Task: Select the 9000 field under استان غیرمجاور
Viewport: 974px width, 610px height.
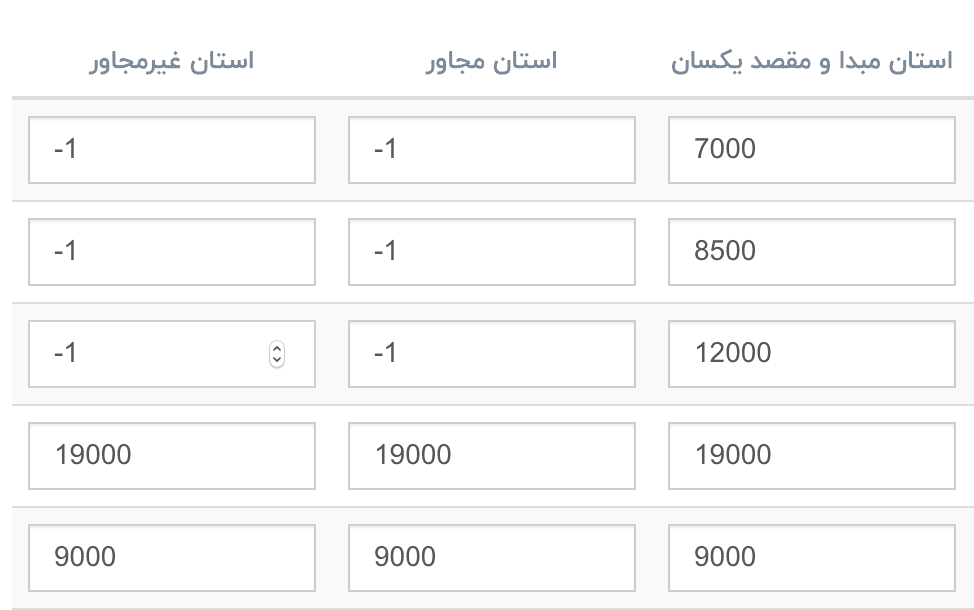Action: [x=171, y=557]
